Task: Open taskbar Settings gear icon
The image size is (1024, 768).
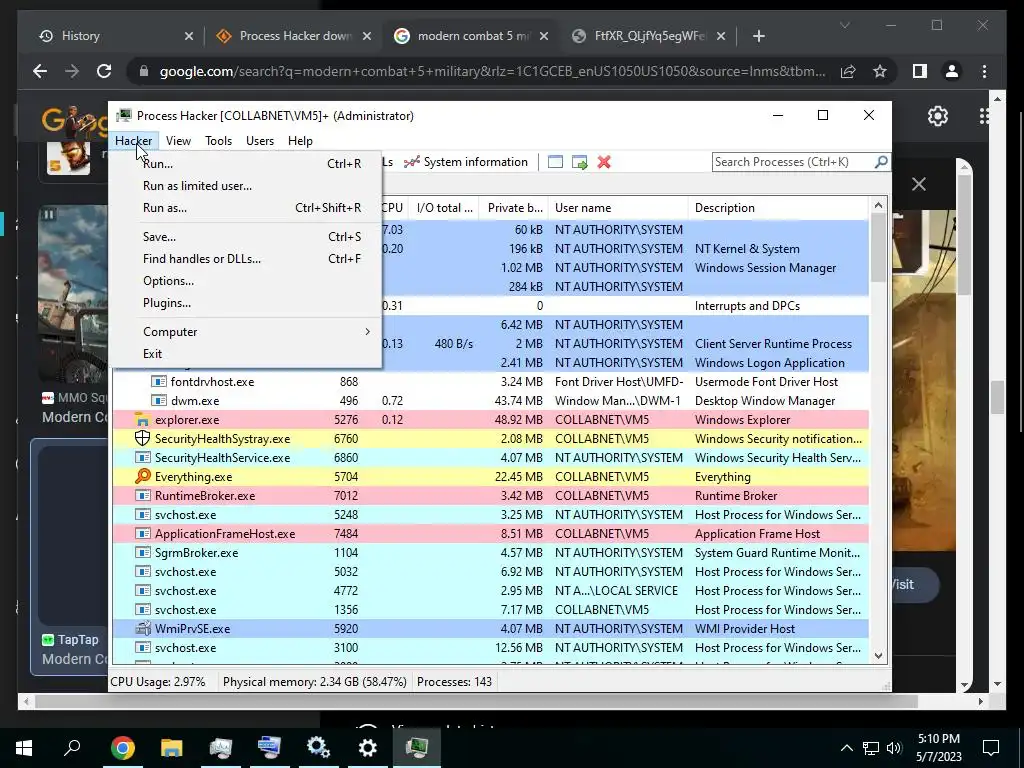Action: (368, 747)
